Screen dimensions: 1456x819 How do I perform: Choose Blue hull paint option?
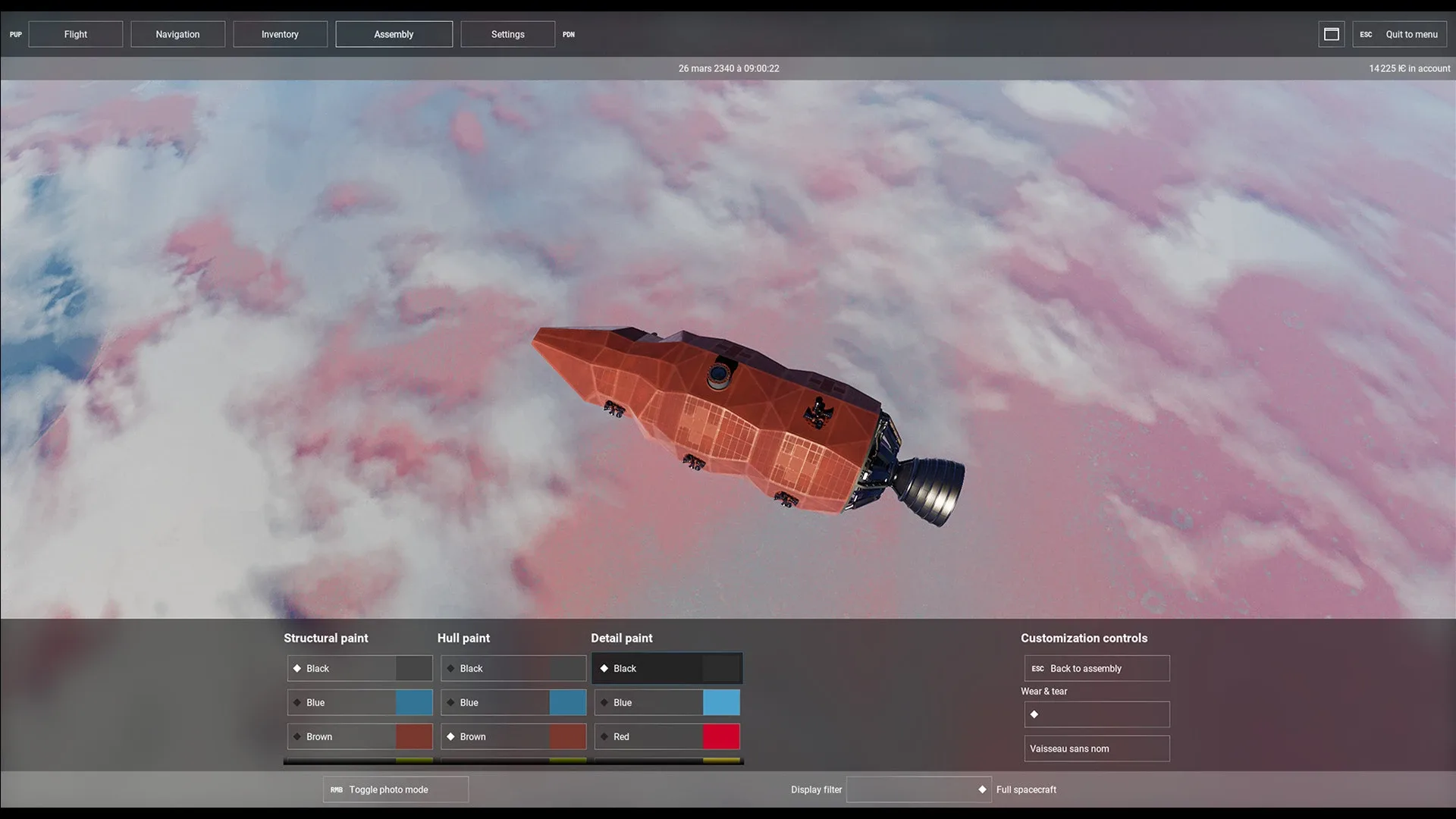pos(513,702)
